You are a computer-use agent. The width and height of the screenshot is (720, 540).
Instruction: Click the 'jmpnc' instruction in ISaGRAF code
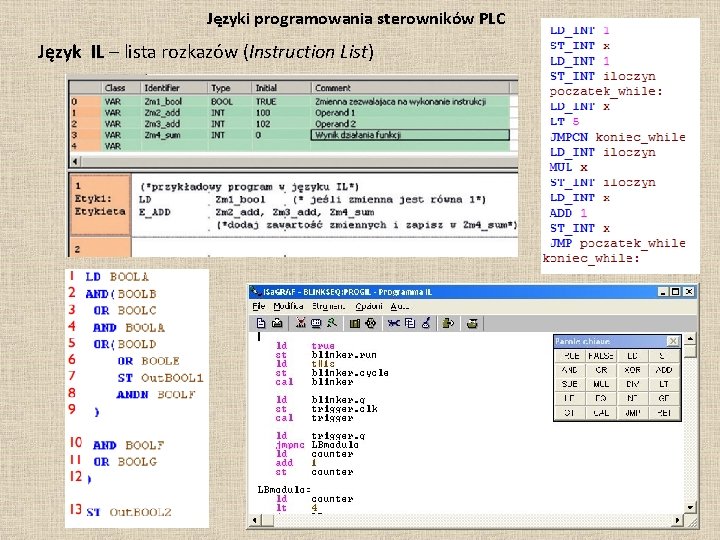pyautogui.click(x=290, y=444)
